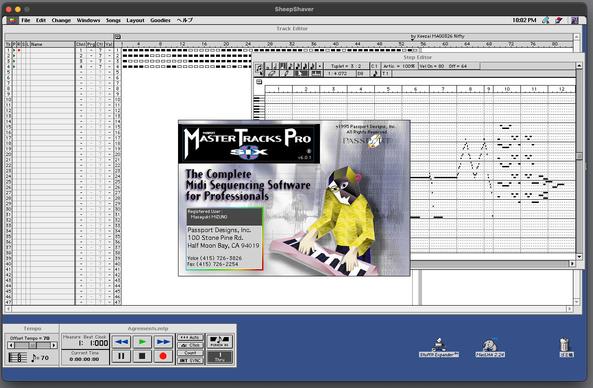
Task: Start playback with the green play button
Action: (x=142, y=341)
